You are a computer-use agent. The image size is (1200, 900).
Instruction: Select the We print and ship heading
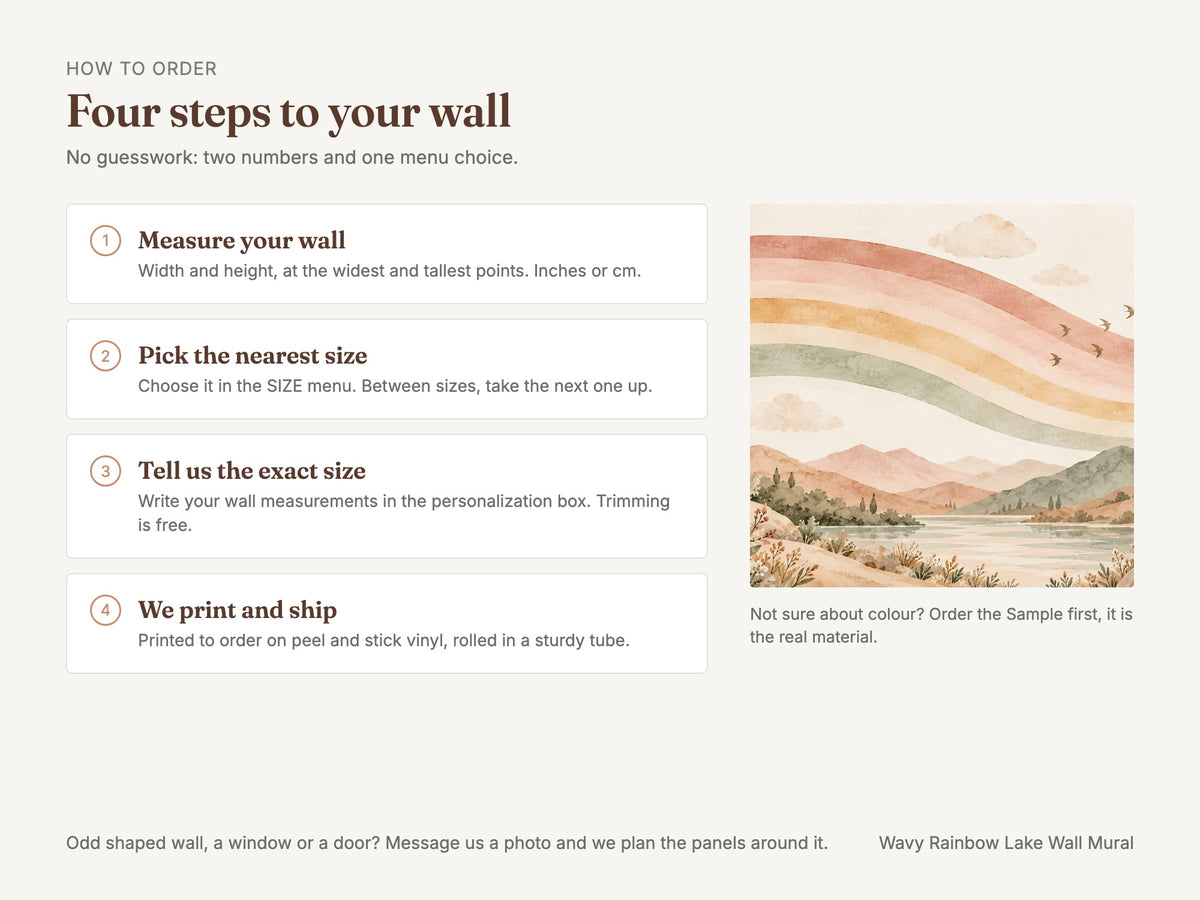coord(237,610)
